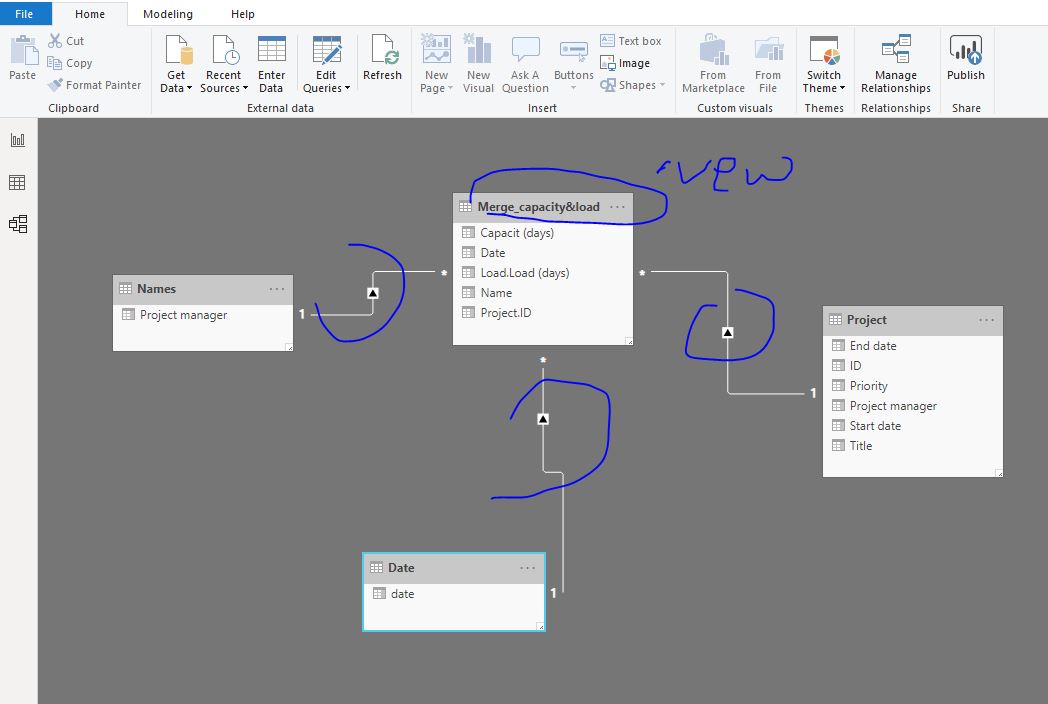Select the Format Painter tool
The image size is (1048, 704).
[94, 85]
